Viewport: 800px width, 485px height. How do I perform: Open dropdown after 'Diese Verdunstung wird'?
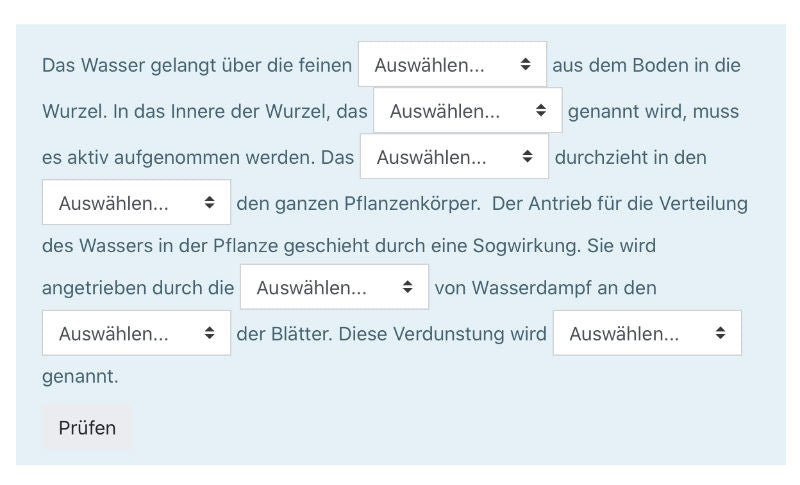click(x=647, y=333)
